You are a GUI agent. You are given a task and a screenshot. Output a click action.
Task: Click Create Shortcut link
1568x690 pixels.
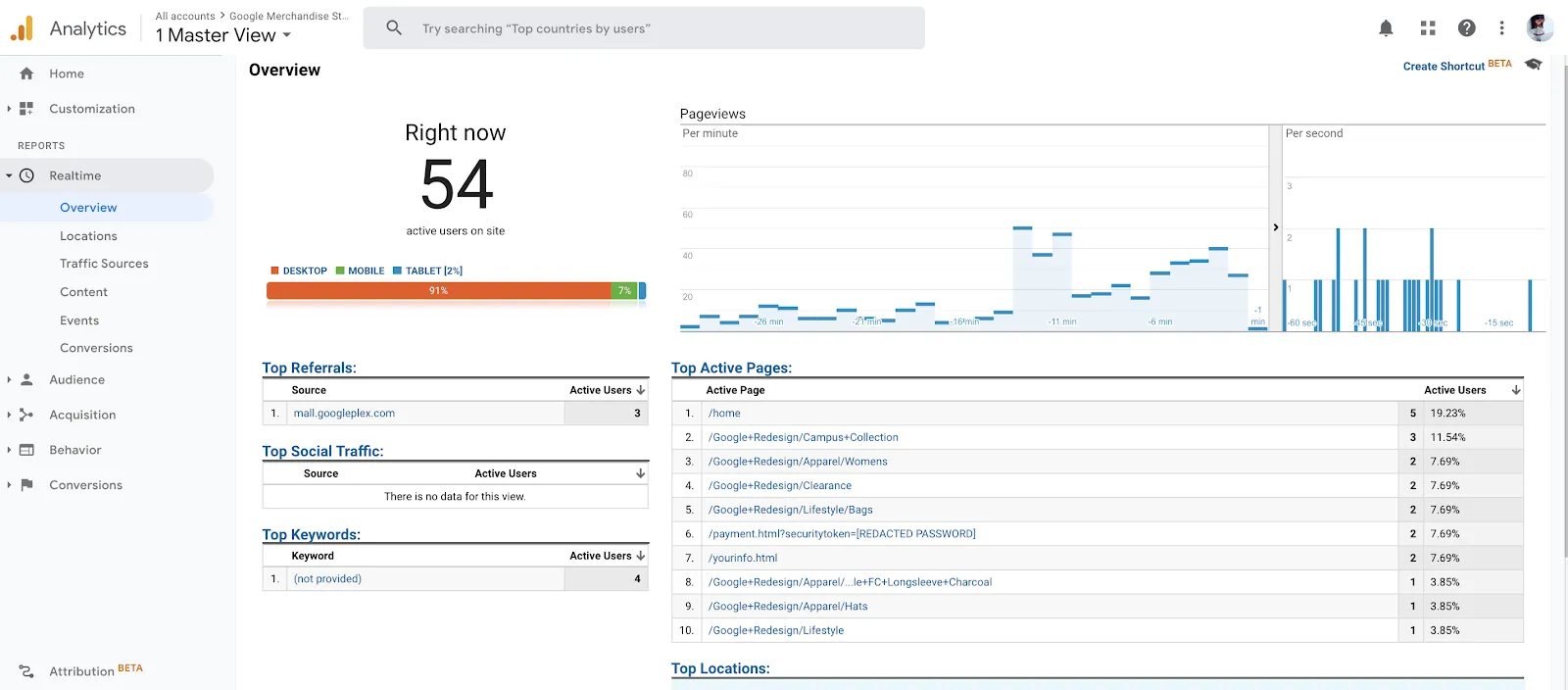coord(1444,66)
